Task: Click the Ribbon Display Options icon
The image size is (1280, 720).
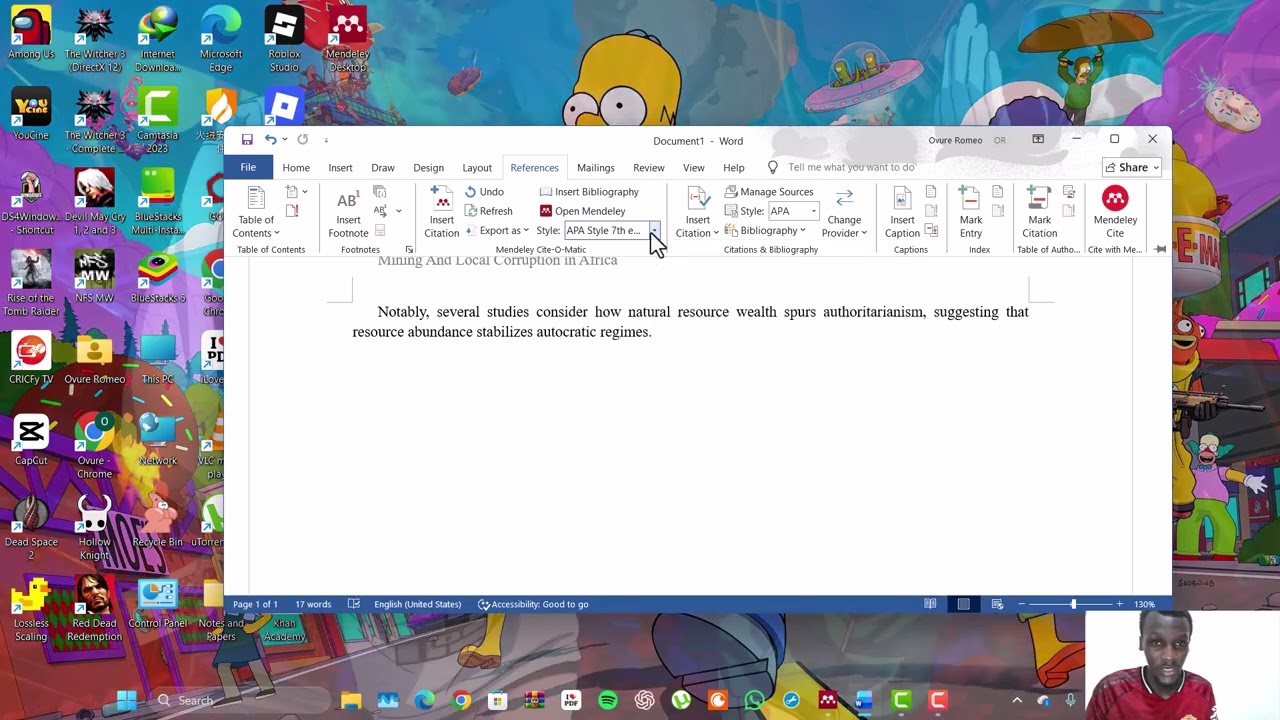Action: 1038,139
